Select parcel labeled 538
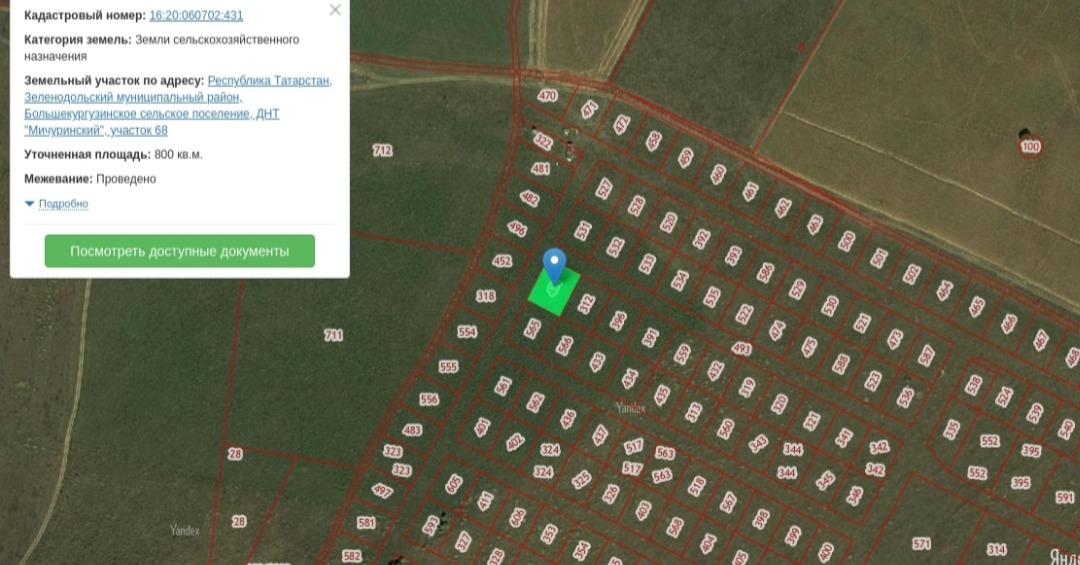This screenshot has width=1080, height=565. (x=973, y=384)
